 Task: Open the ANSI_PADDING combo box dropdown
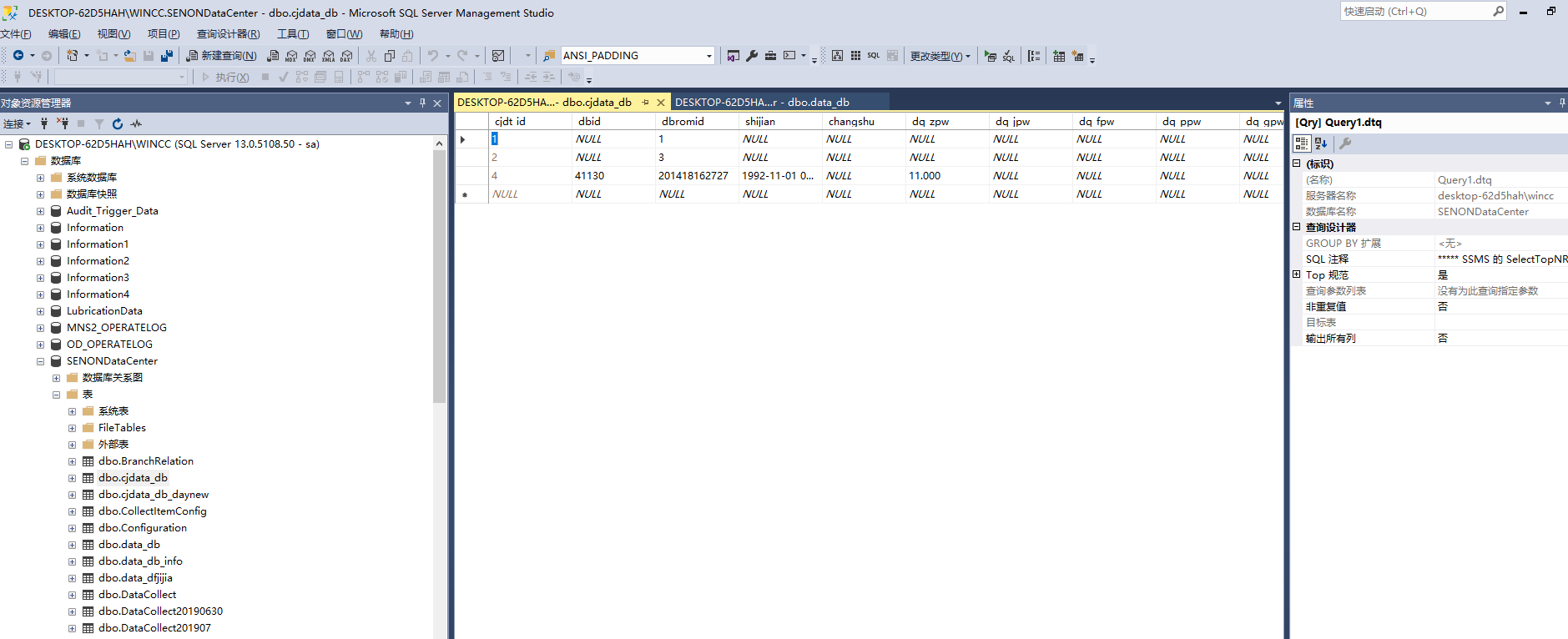coord(709,56)
